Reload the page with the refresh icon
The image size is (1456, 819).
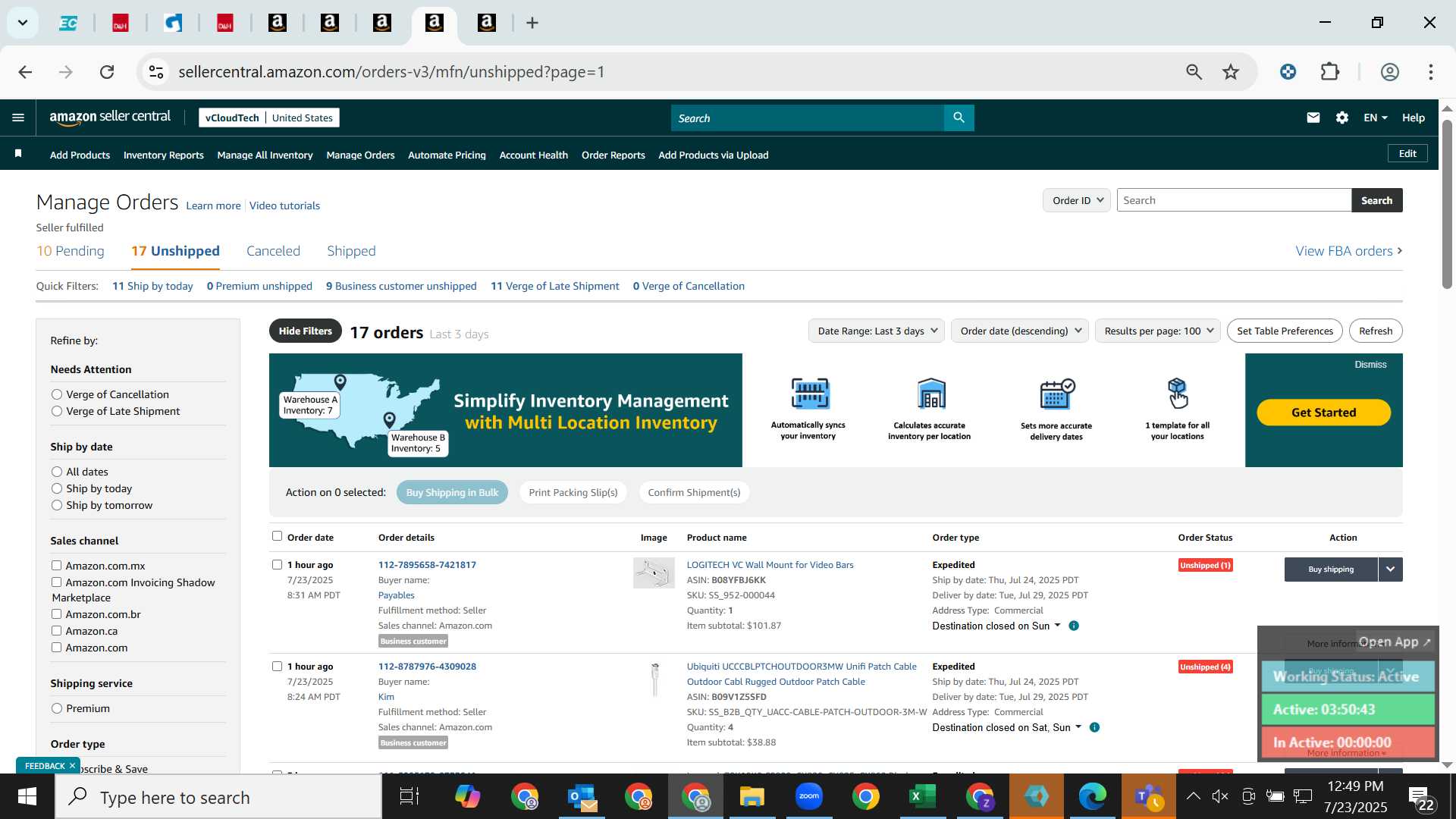[107, 72]
